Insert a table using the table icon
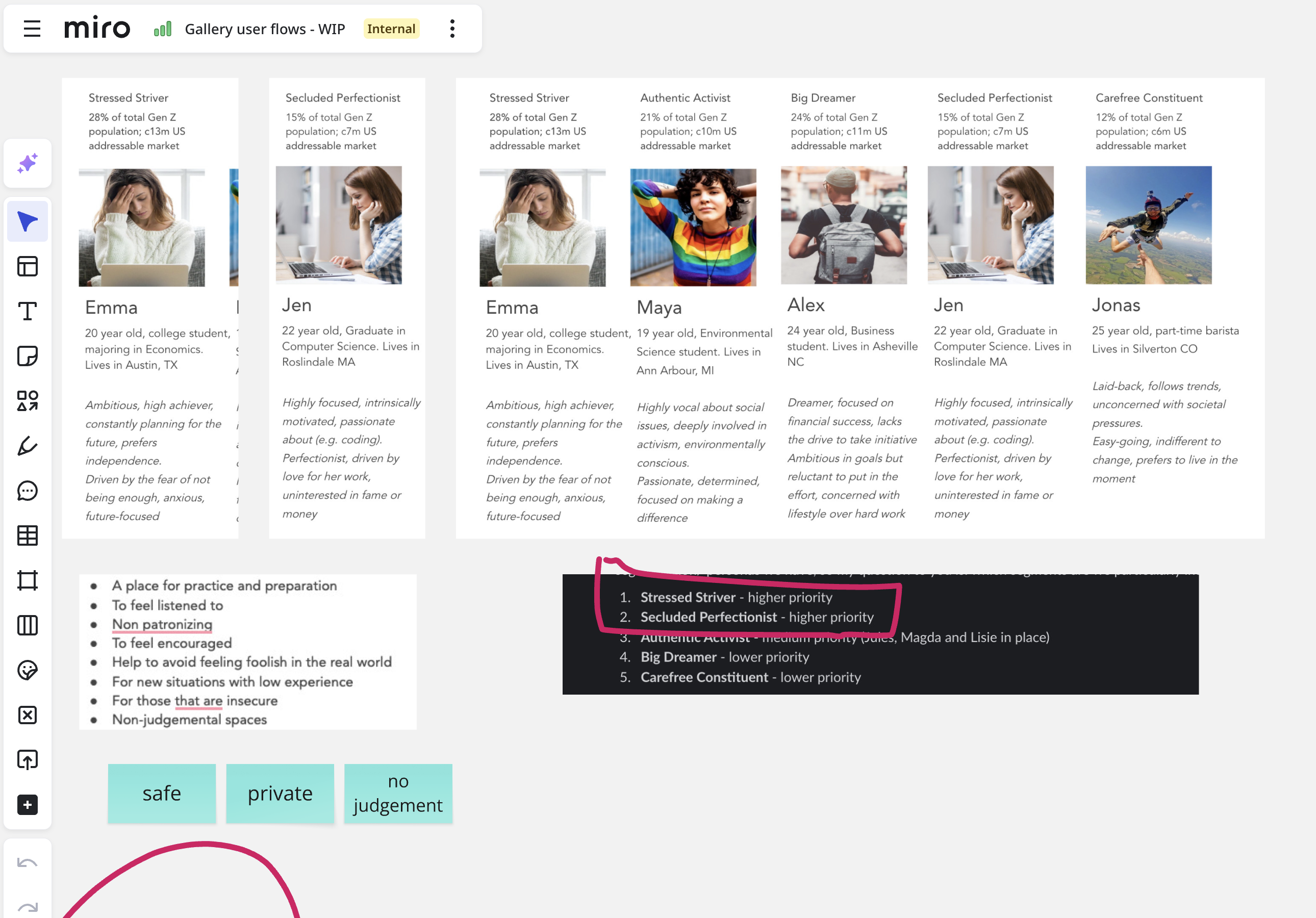This screenshot has width=1316, height=918. click(27, 536)
